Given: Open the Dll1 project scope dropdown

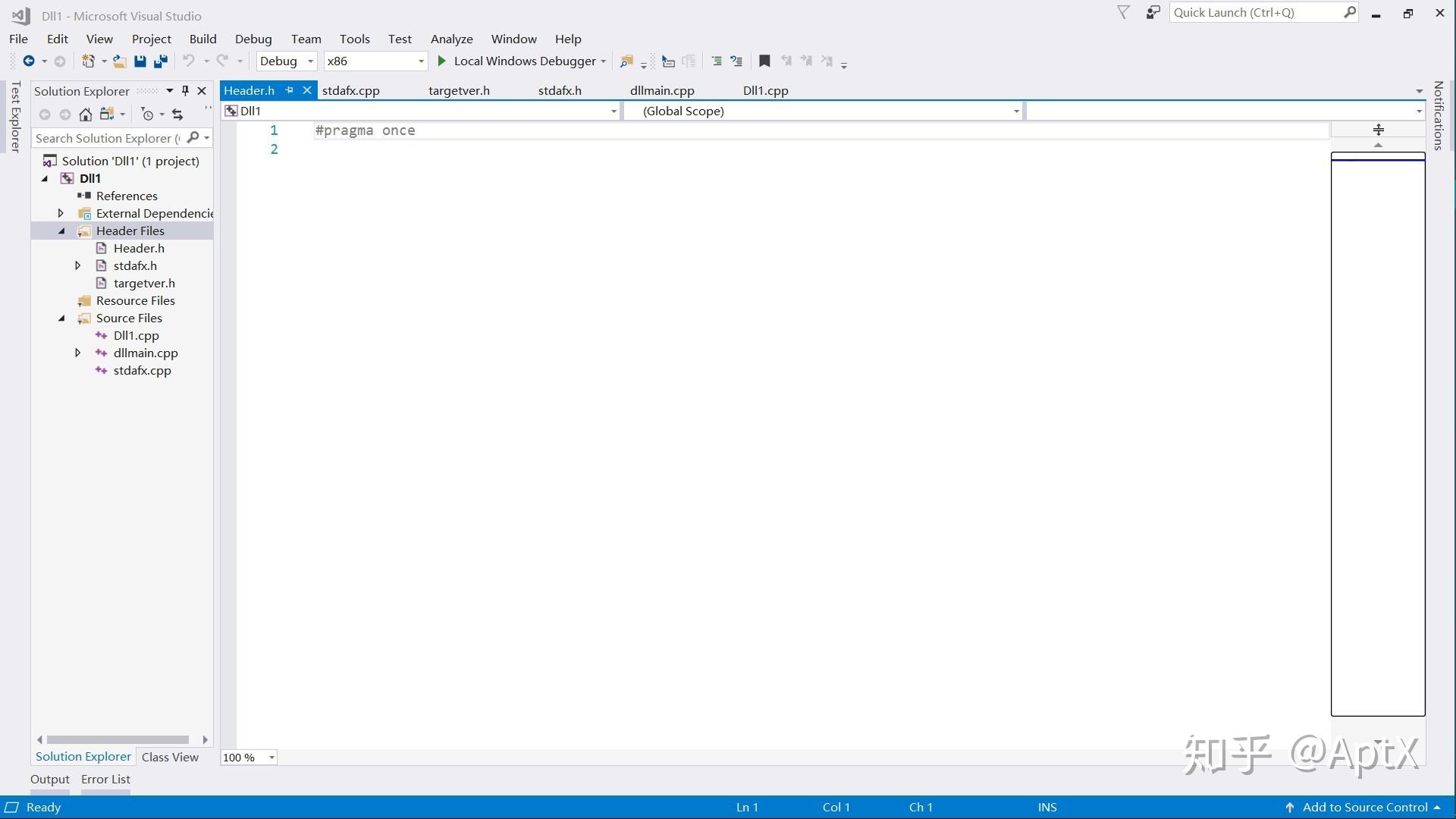Looking at the screenshot, I should click(421, 111).
